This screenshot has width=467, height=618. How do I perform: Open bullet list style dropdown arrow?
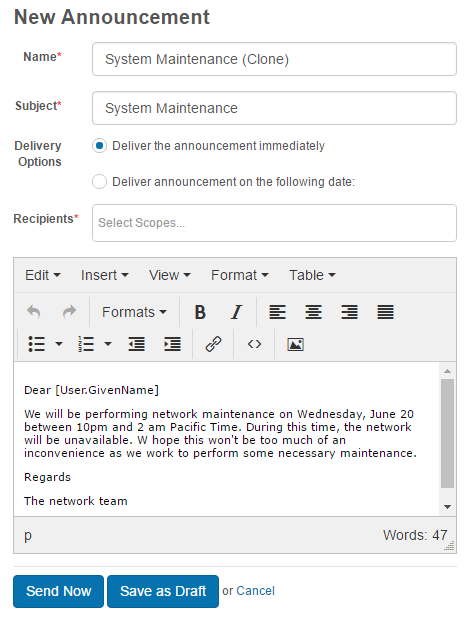pos(59,344)
